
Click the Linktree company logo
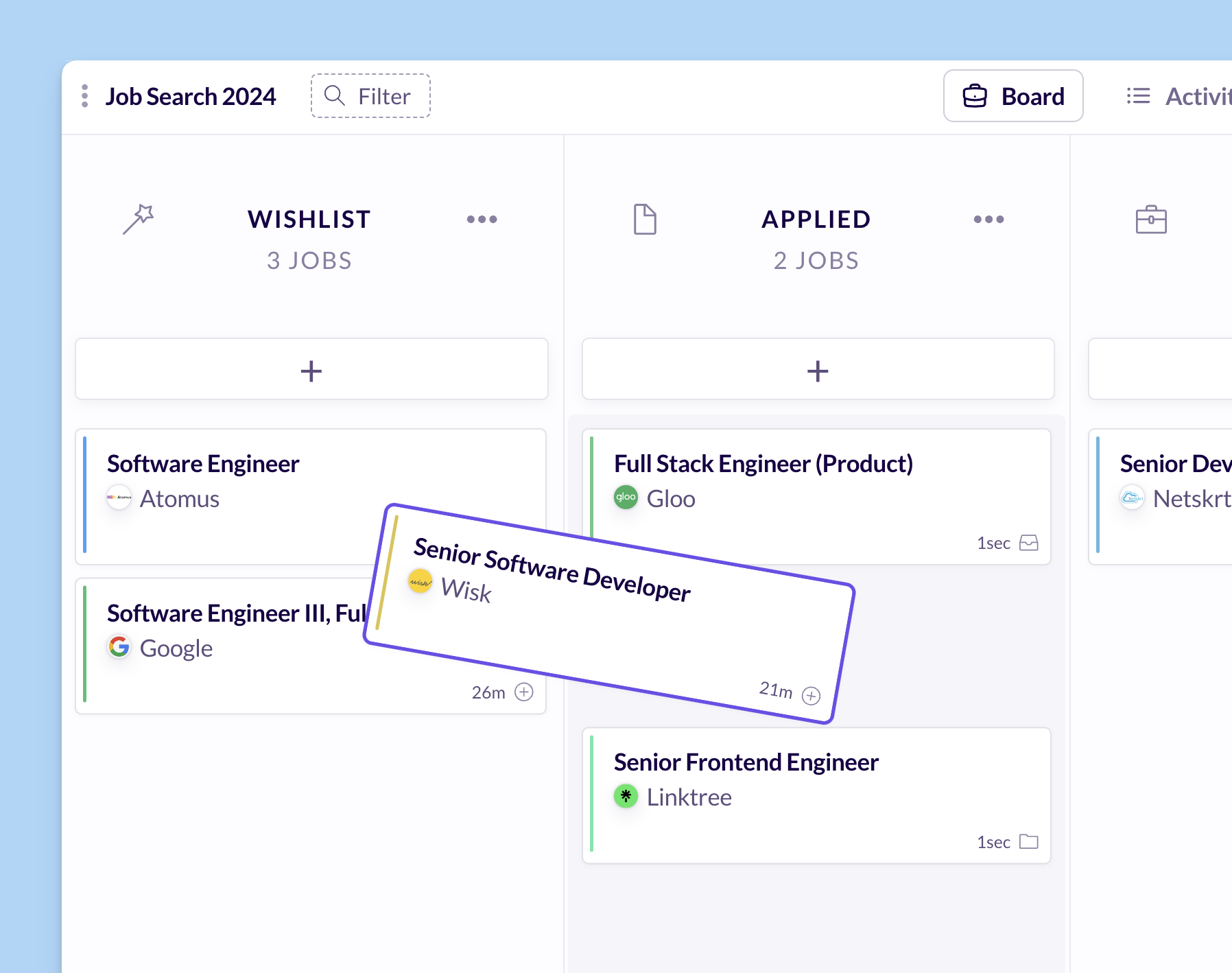pos(626,796)
